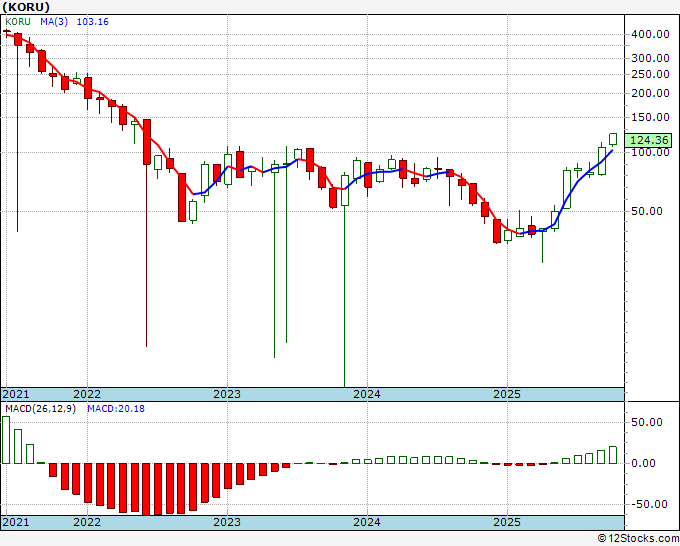Click the 12Stocks.com copyright link
Viewport: 680px width, 546px height.
(x=638, y=539)
